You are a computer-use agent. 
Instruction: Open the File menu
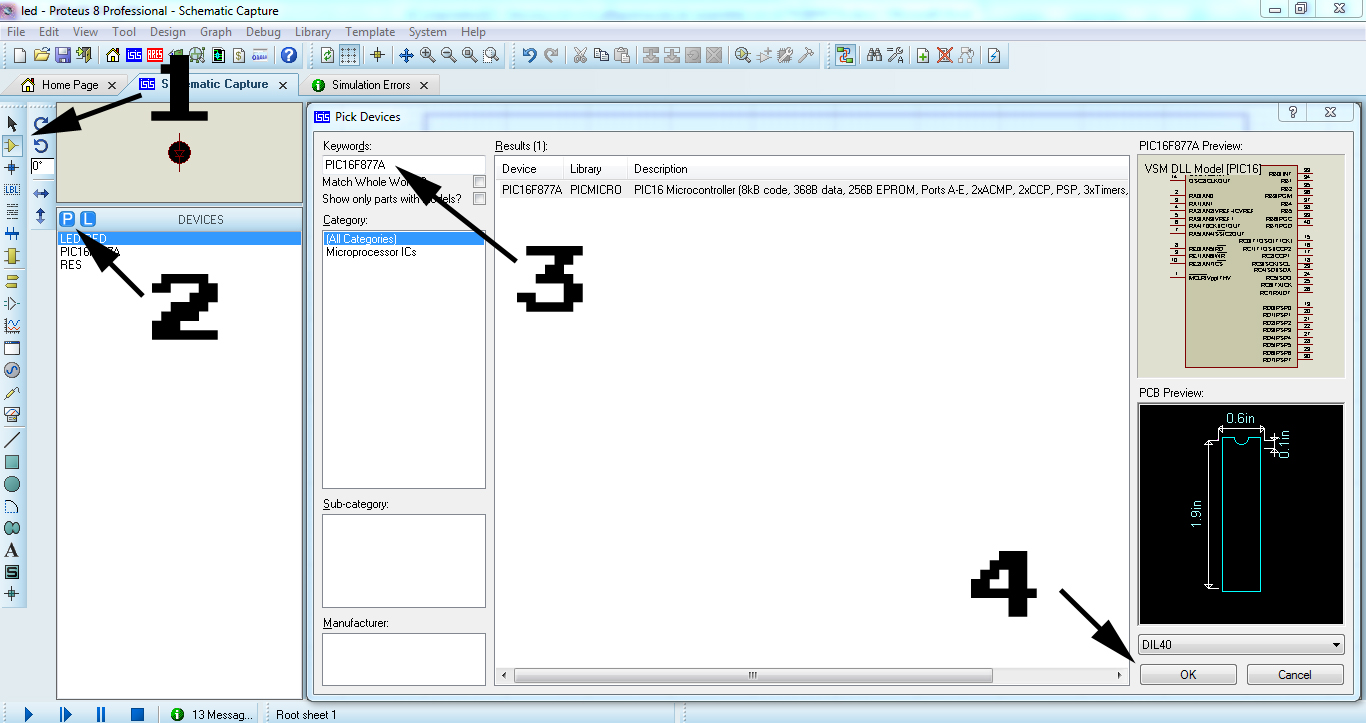pyautogui.click(x=16, y=32)
